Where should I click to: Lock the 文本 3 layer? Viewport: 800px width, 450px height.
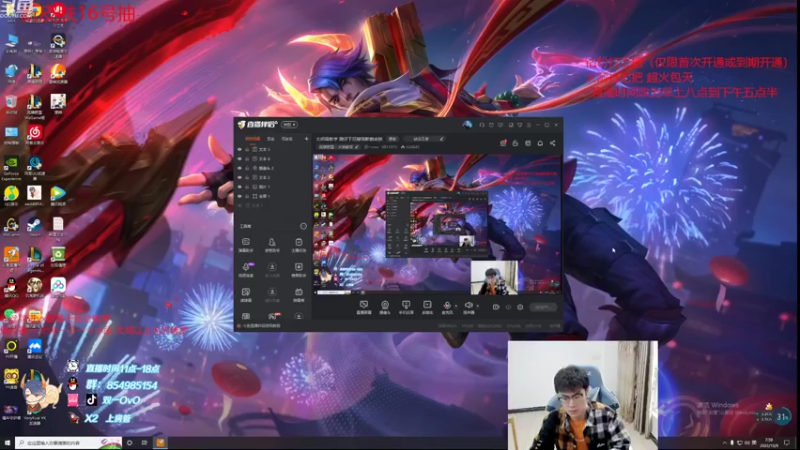point(247,149)
